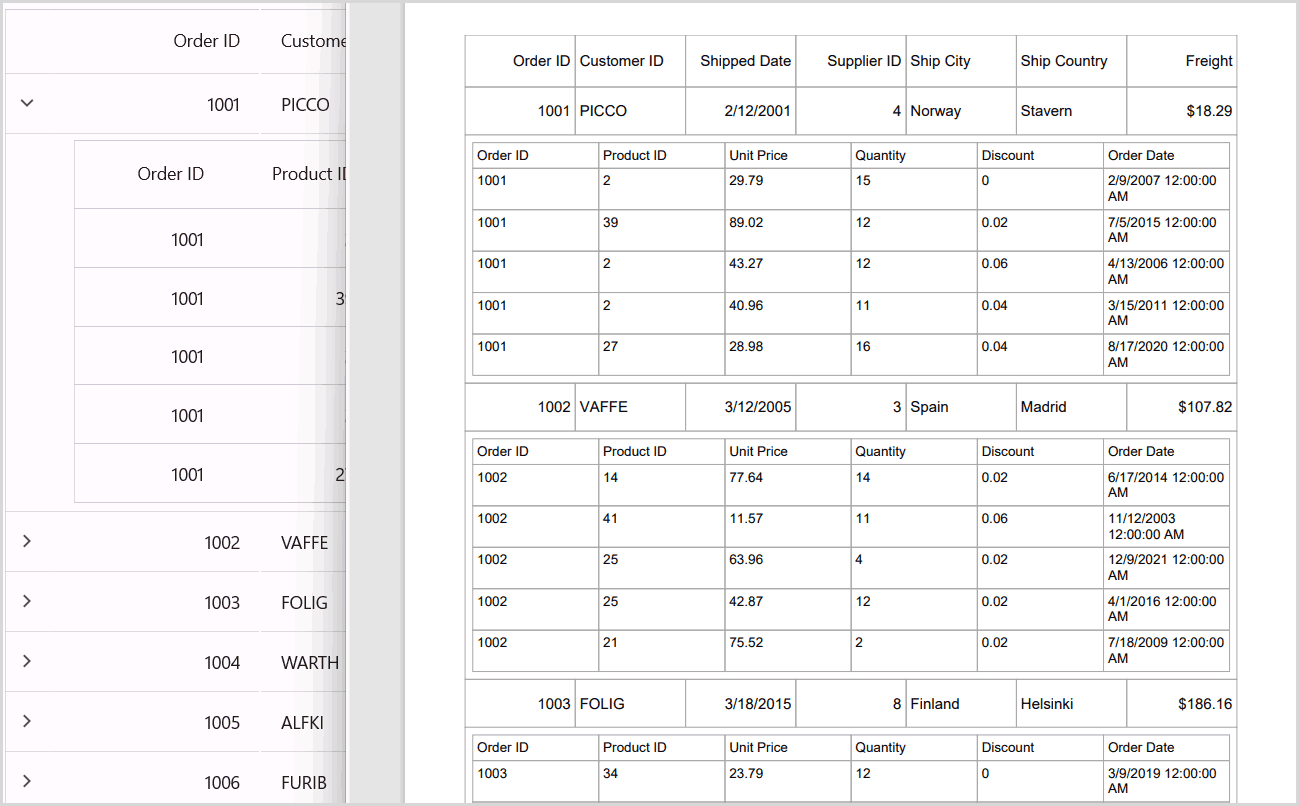
Task: Expand the row for order 1004 WARTH
Action: [x=27, y=661]
